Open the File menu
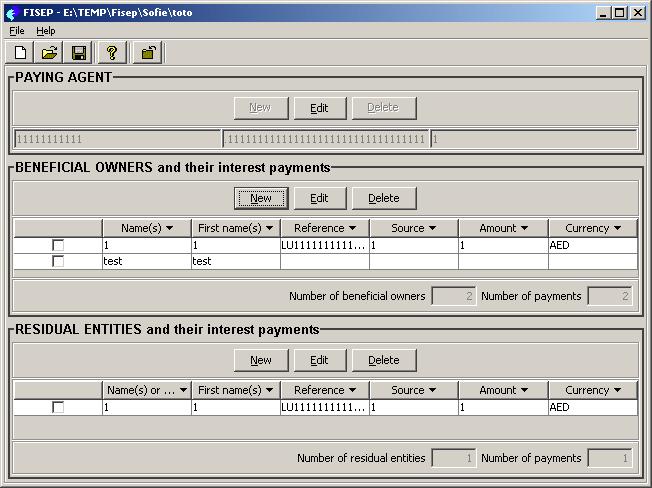The width and height of the screenshot is (652, 488). [16, 31]
